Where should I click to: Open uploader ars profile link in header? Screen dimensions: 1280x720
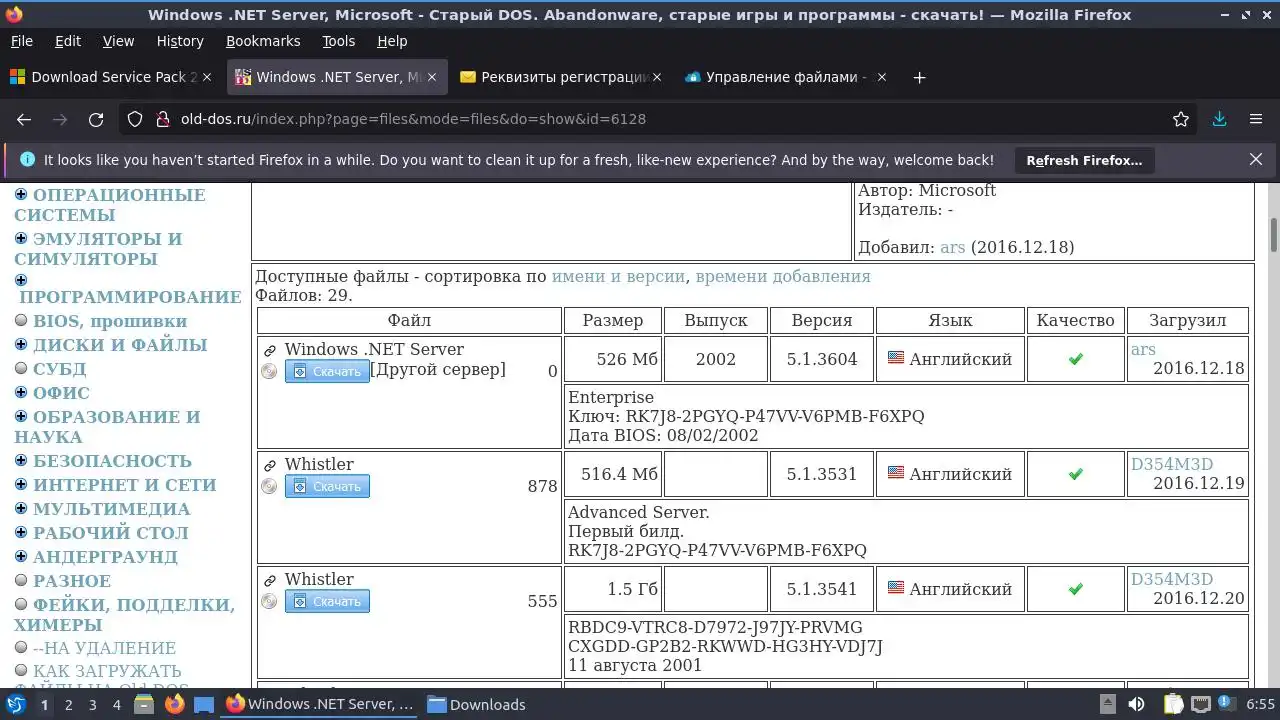(x=953, y=247)
